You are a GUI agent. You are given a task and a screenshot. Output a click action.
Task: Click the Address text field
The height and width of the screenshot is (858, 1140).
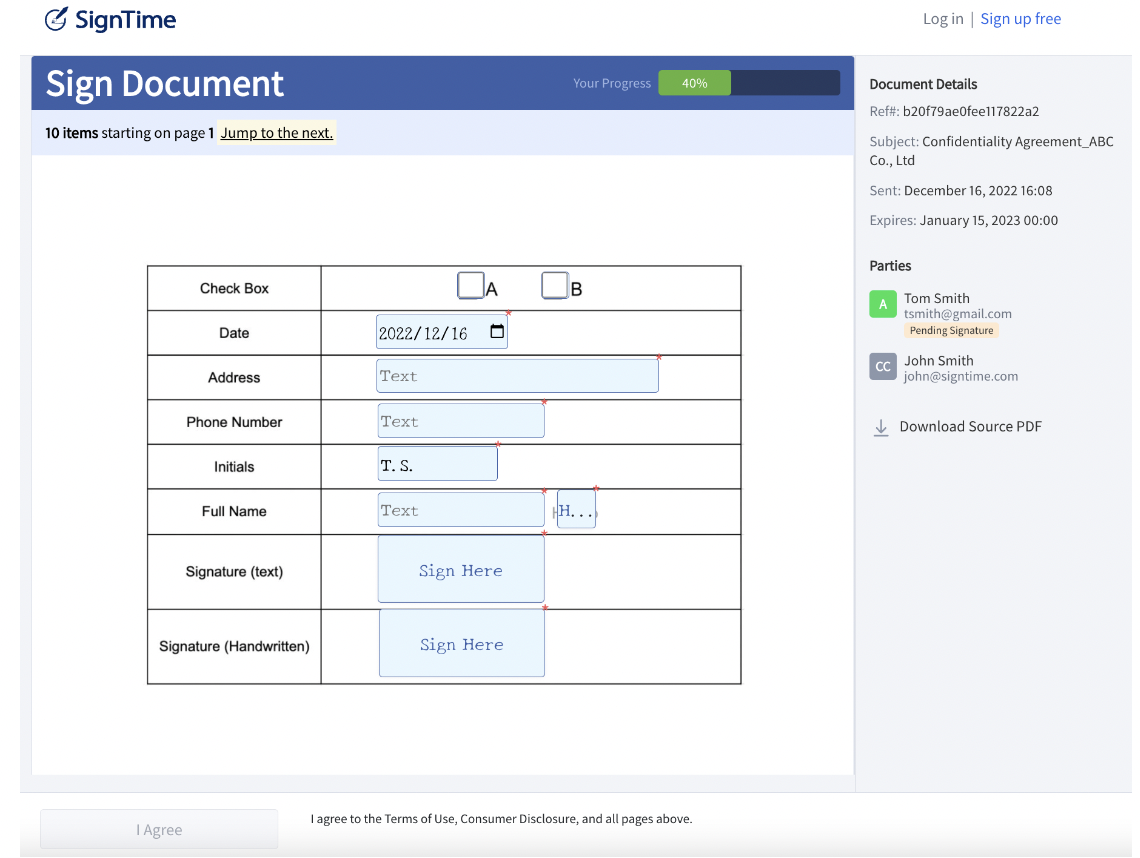click(517, 376)
